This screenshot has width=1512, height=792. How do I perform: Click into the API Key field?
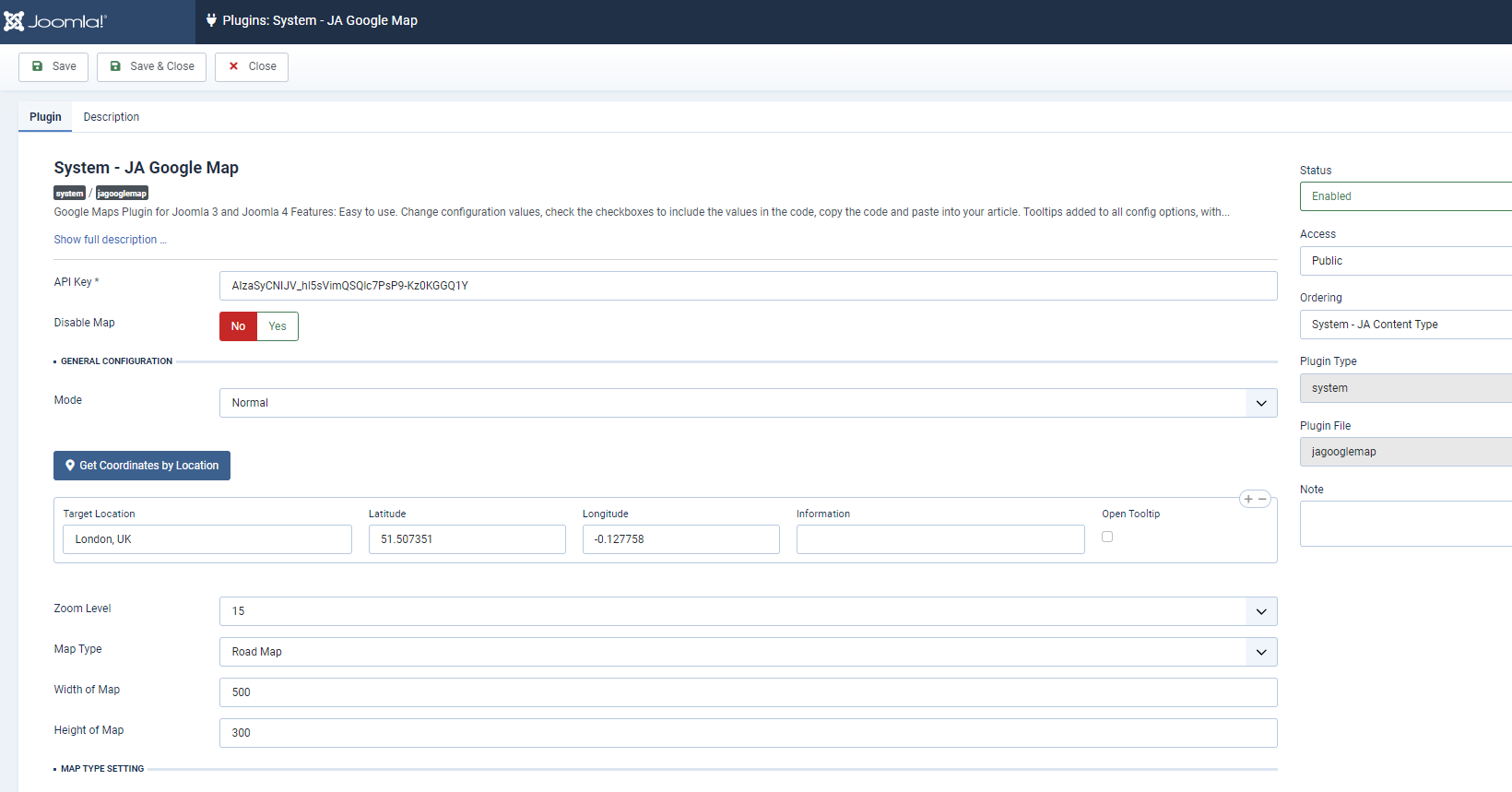pyautogui.click(x=748, y=286)
